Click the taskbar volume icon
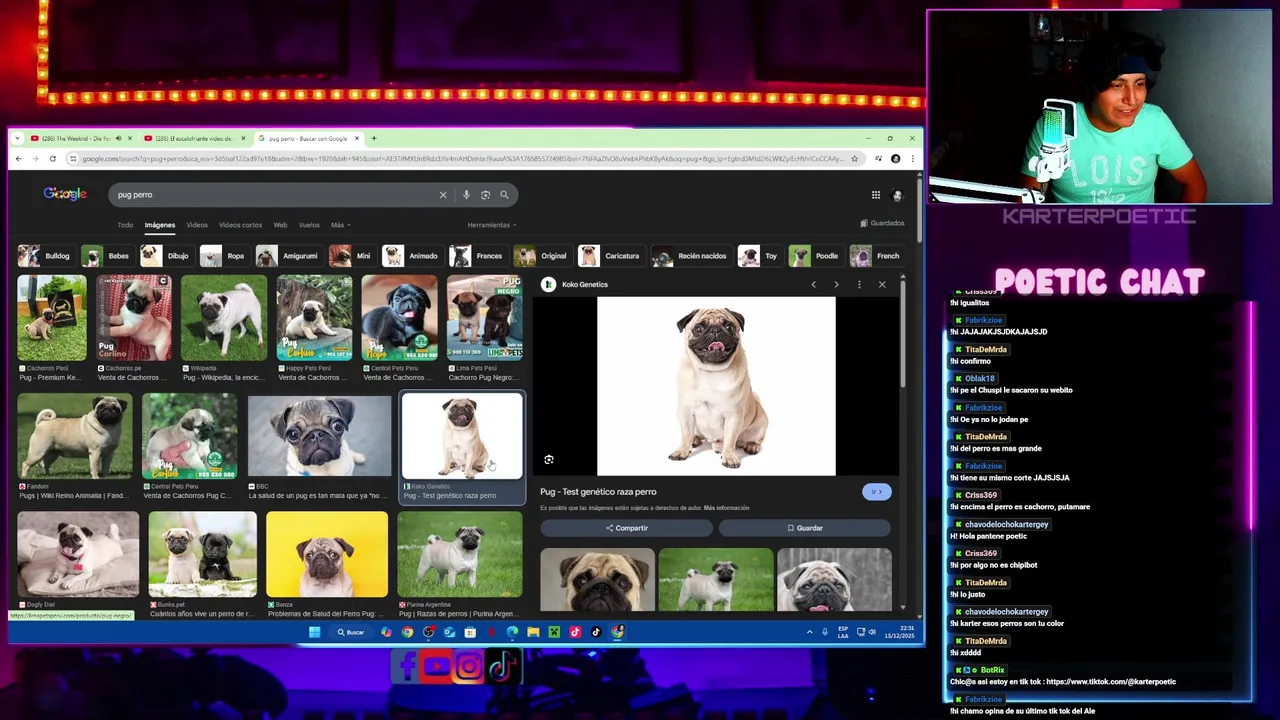This screenshot has width=1280, height=720. click(x=872, y=632)
